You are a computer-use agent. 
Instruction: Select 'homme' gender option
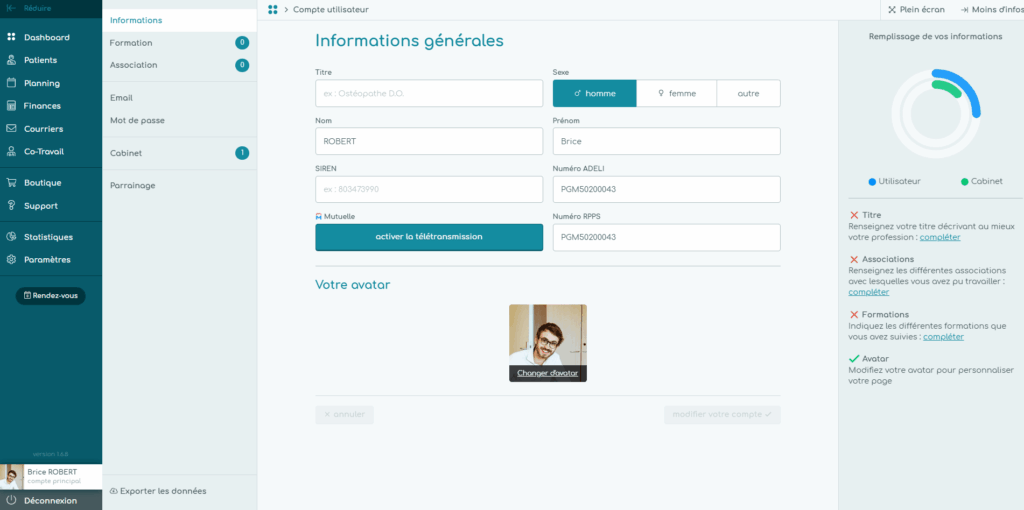[594, 93]
